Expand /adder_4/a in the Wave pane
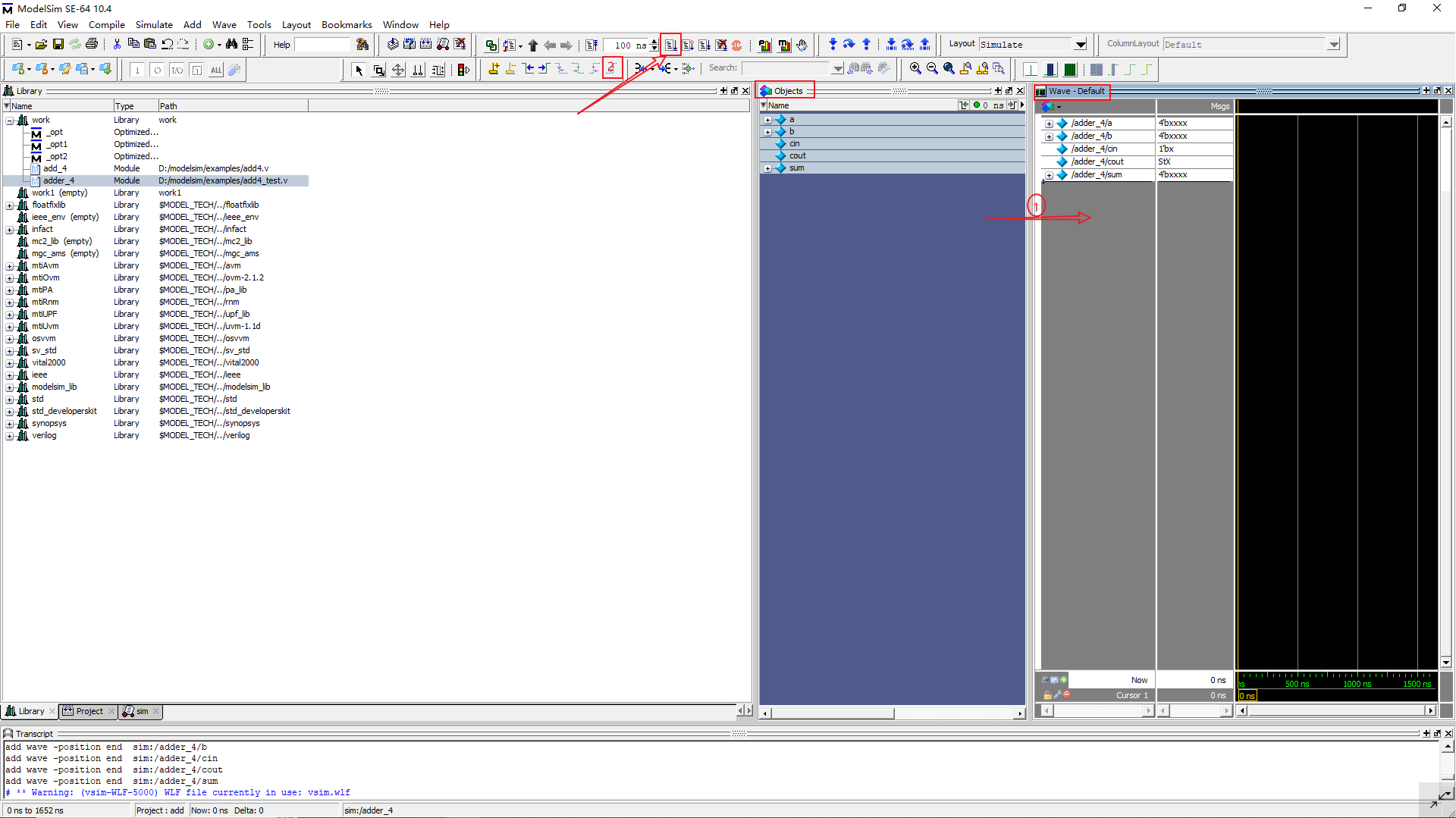 coord(1049,124)
